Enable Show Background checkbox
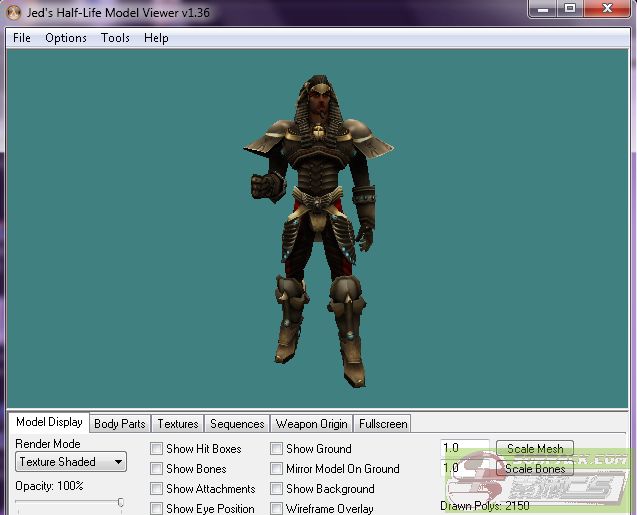 [x=276, y=488]
